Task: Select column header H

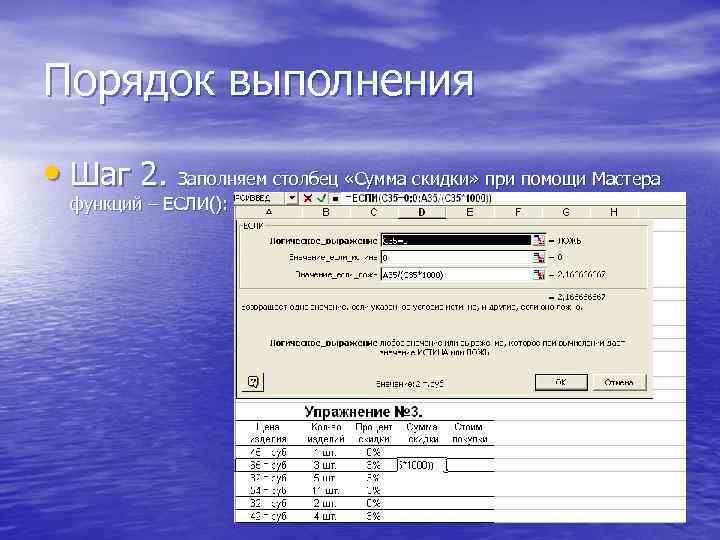Action: click(613, 212)
